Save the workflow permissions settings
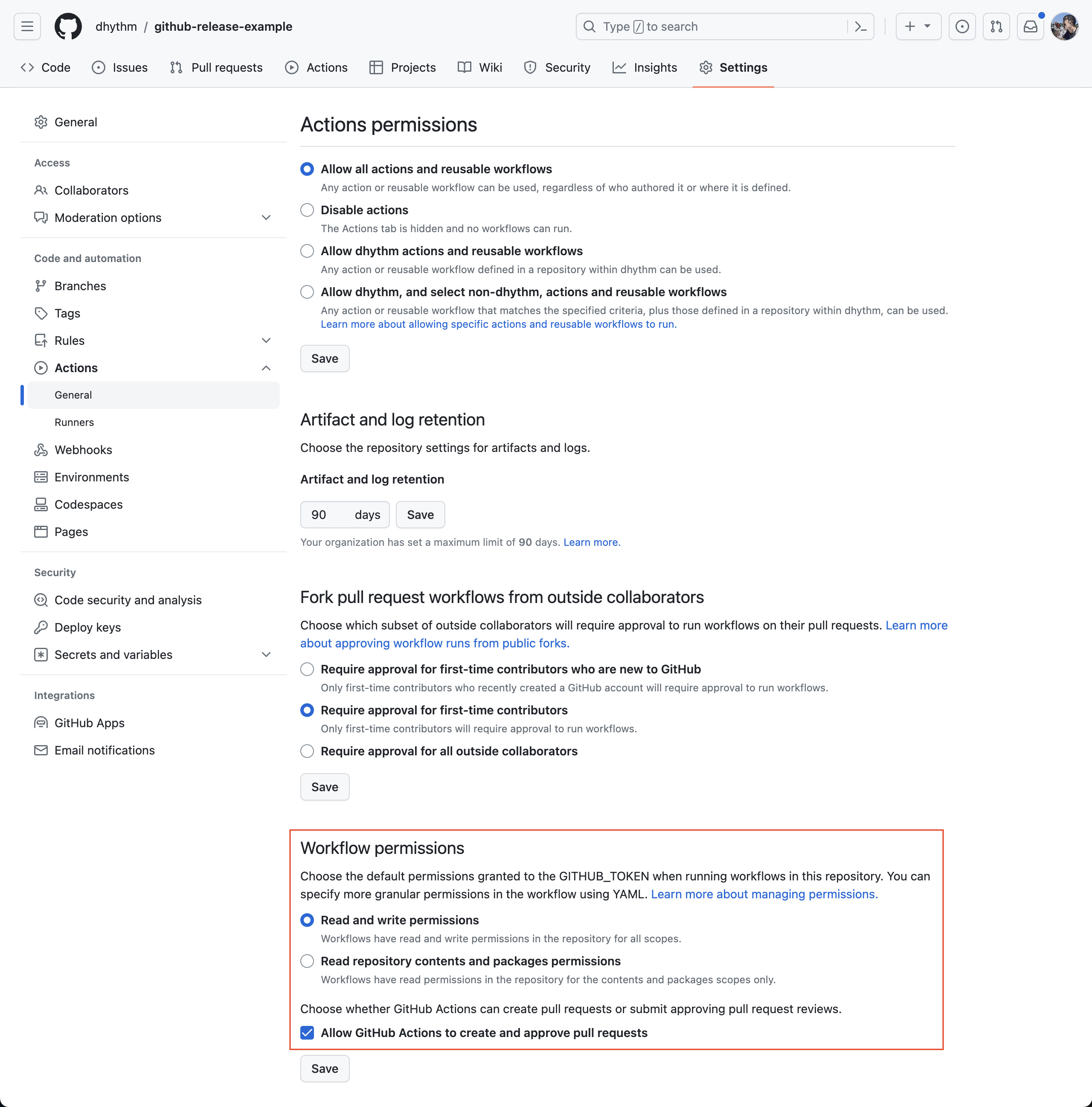The height and width of the screenshot is (1107, 1092). pyautogui.click(x=324, y=1068)
